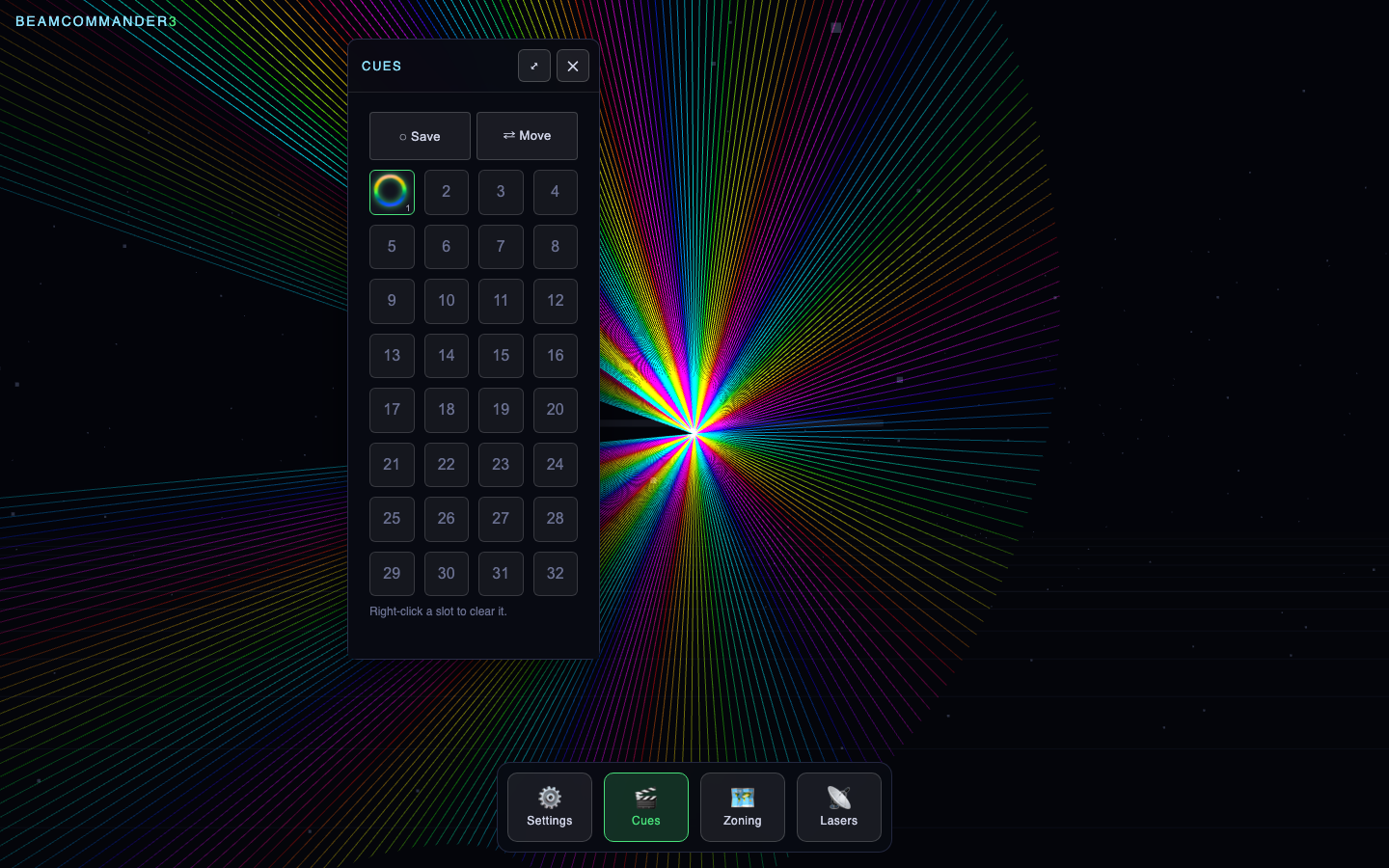Pick cue slot 15
This screenshot has width=1389, height=868.
(501, 356)
